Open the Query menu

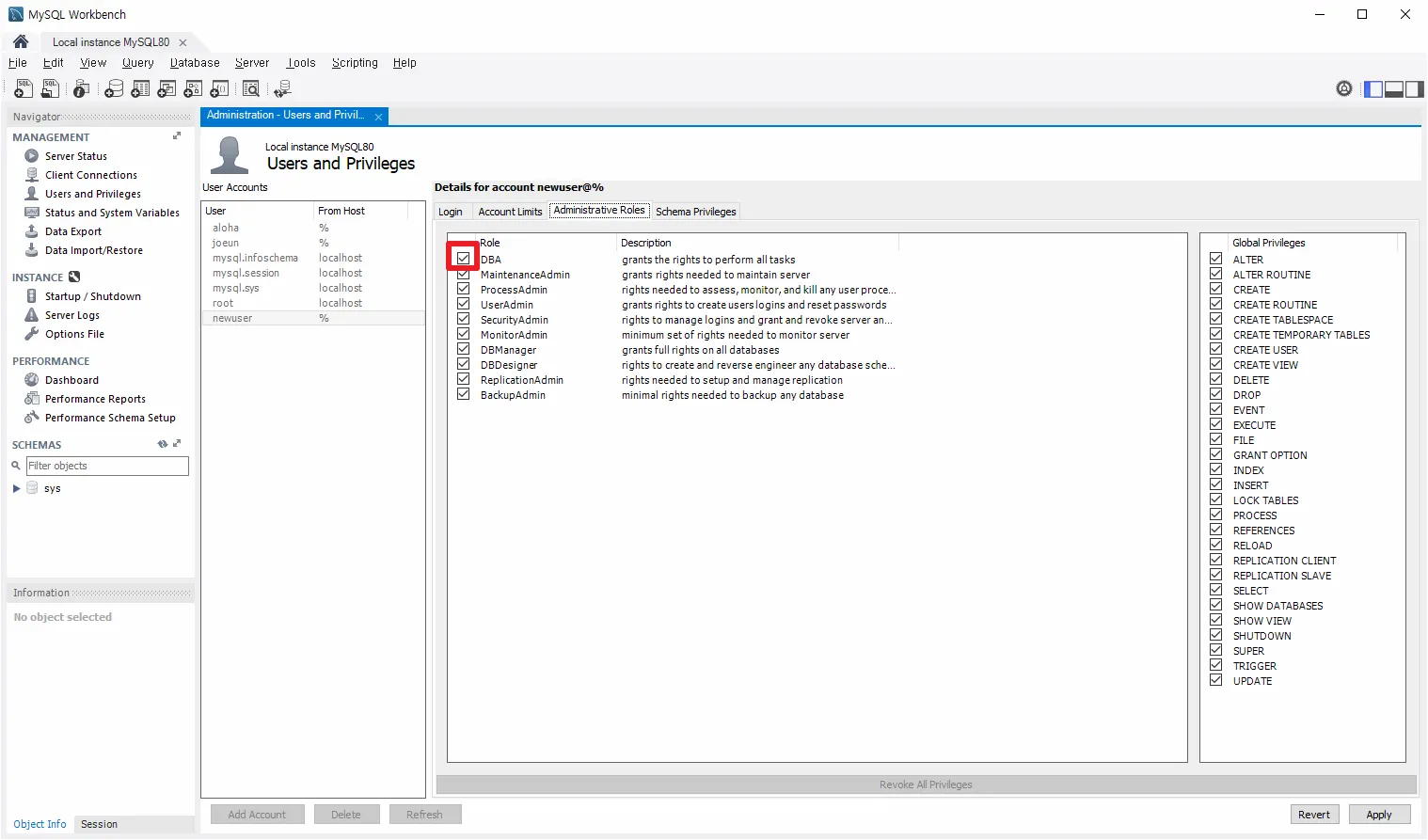137,63
